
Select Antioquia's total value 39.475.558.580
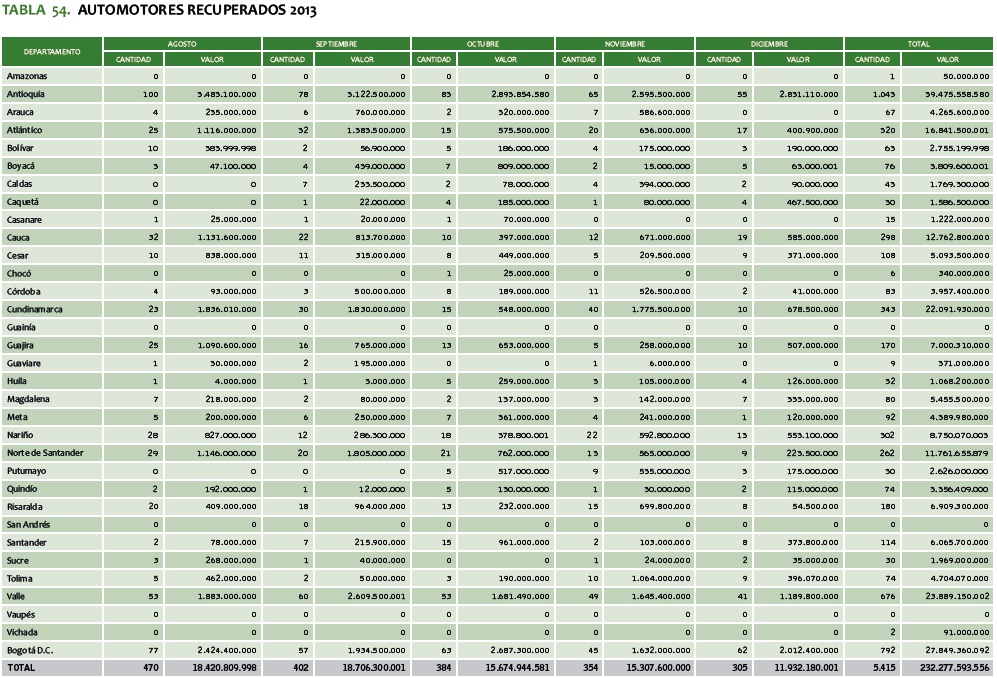click(x=948, y=93)
